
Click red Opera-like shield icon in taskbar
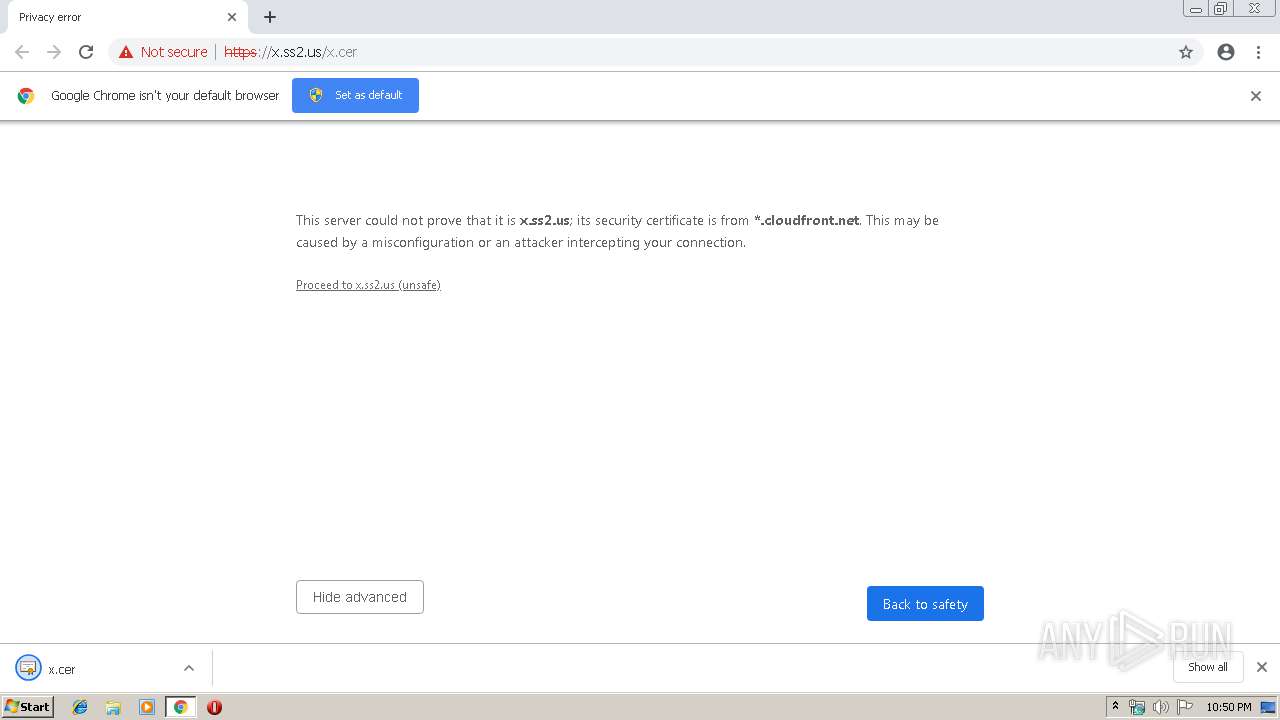[x=214, y=707]
